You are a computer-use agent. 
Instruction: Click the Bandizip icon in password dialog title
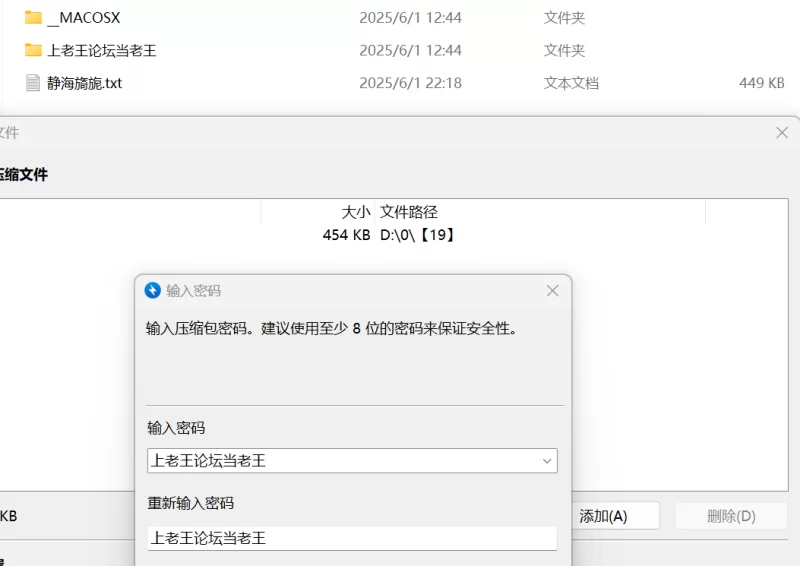click(153, 290)
